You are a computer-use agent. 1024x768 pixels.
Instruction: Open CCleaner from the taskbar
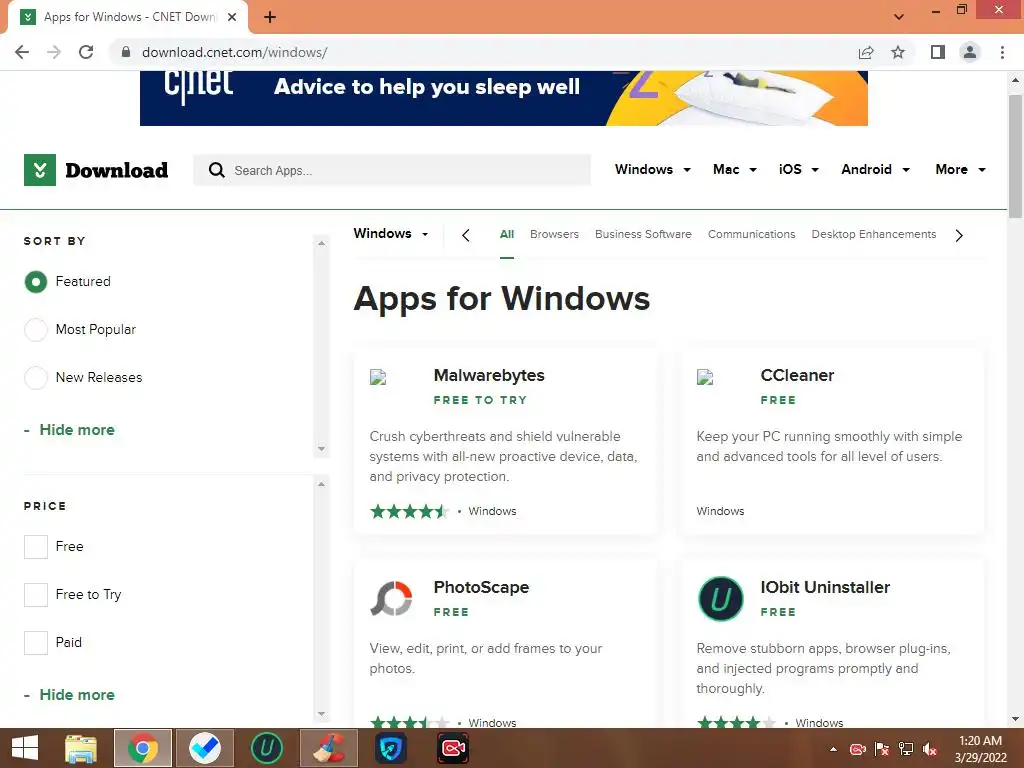(328, 748)
